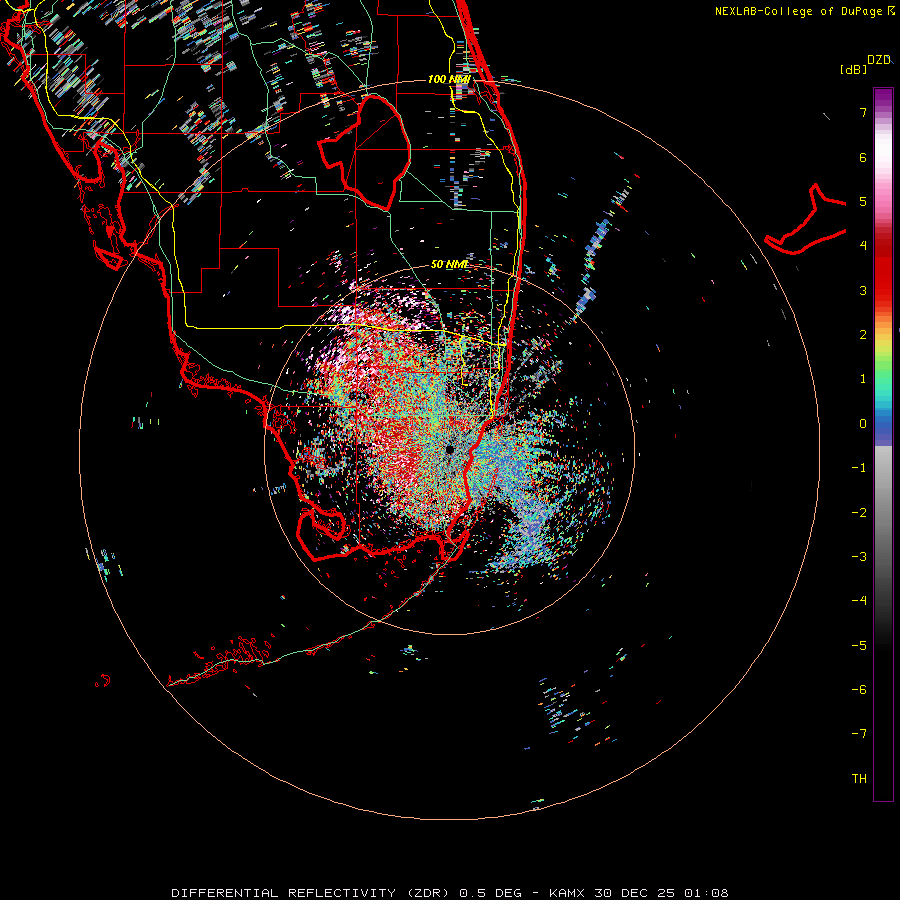Click the DIFFERENTIAL REFLECTIVITY (ZDR) title text
This screenshot has height=900, width=900.
tap(312, 893)
